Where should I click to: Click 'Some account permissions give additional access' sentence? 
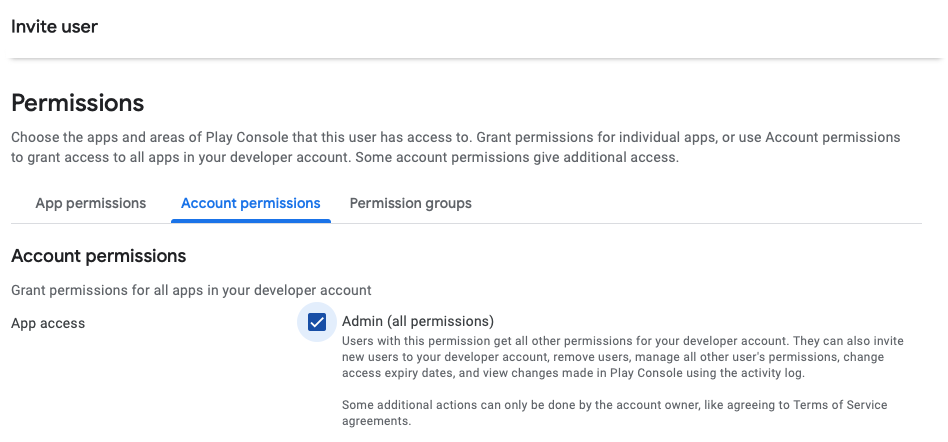point(513,157)
